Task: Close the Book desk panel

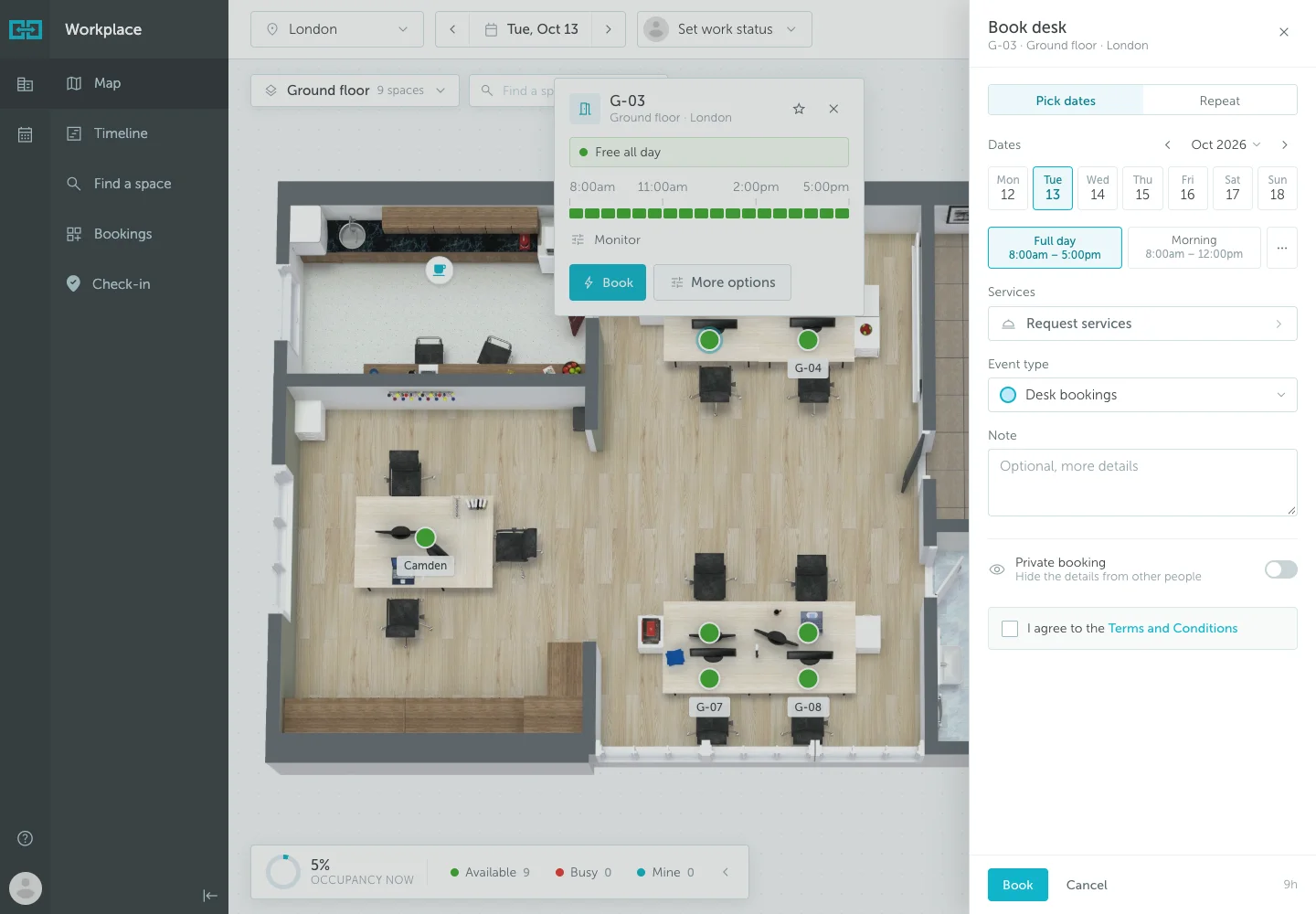Action: click(1284, 32)
